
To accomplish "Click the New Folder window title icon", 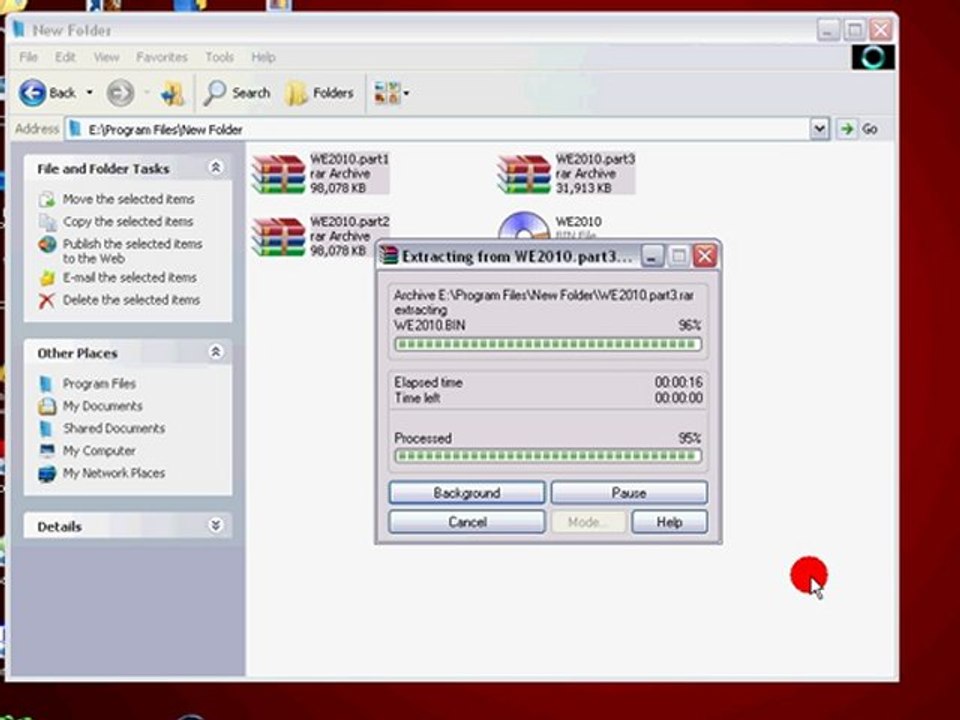I will tap(18, 29).
